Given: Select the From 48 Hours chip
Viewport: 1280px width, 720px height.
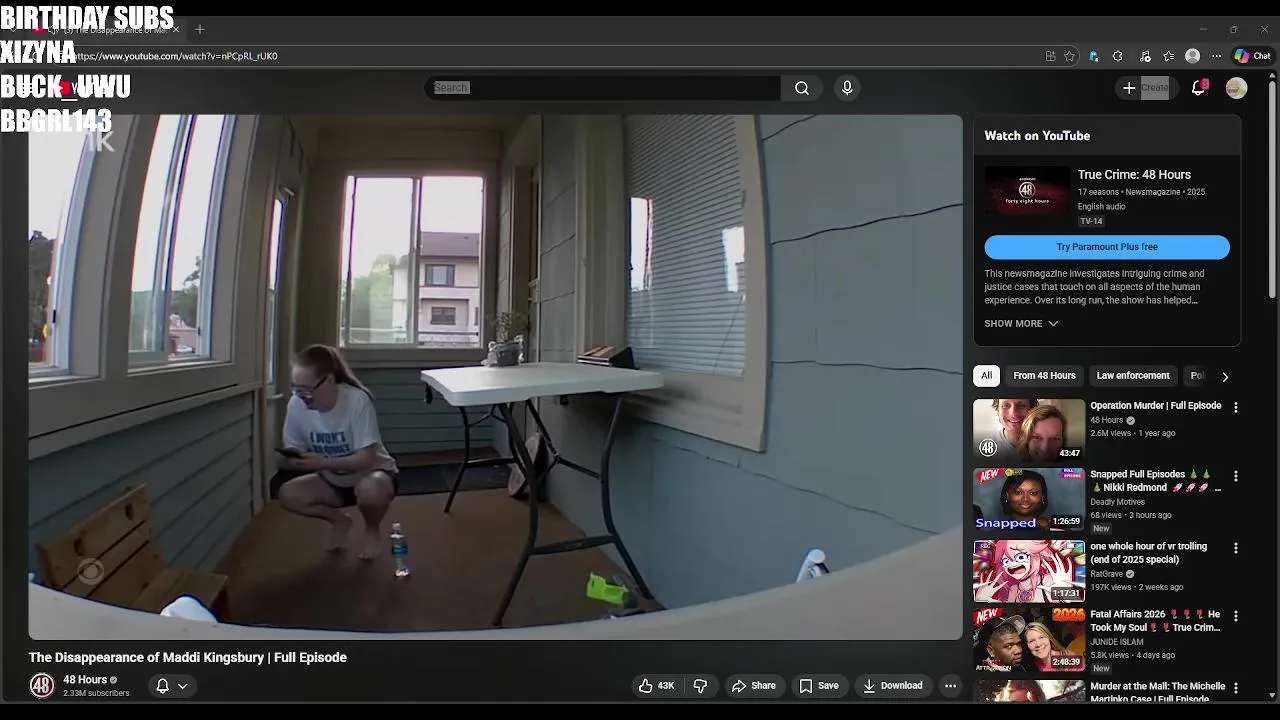Looking at the screenshot, I should [x=1044, y=376].
